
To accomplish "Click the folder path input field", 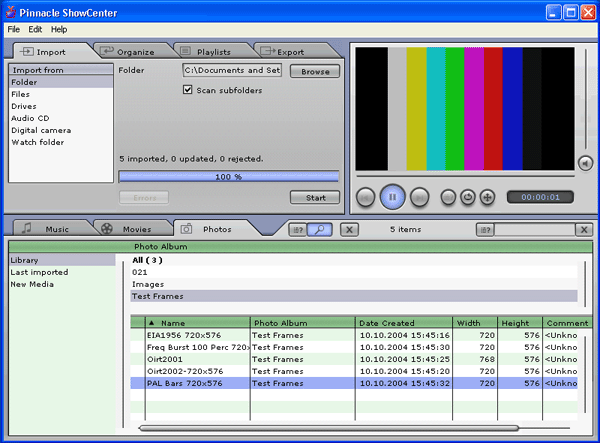I will 232,70.
